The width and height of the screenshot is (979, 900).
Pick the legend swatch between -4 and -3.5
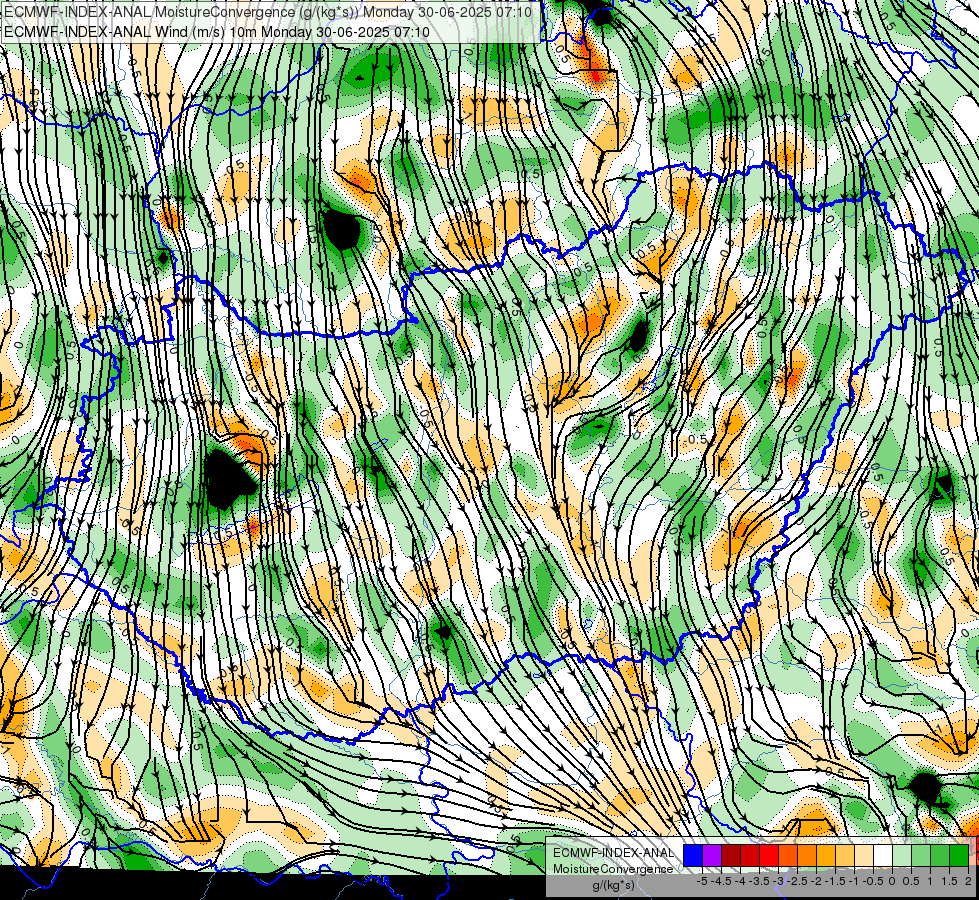tap(750, 855)
